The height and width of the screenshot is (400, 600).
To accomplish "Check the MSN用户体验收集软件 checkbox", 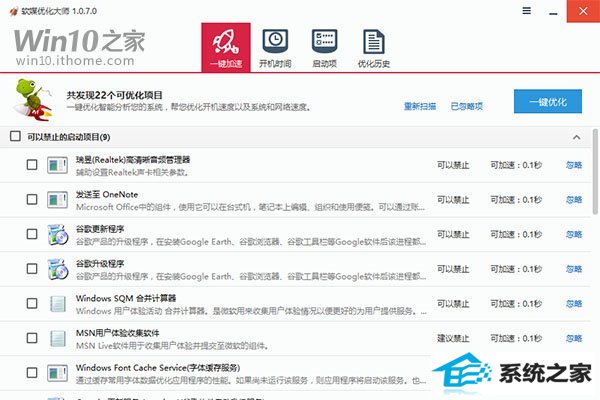I will [32, 338].
